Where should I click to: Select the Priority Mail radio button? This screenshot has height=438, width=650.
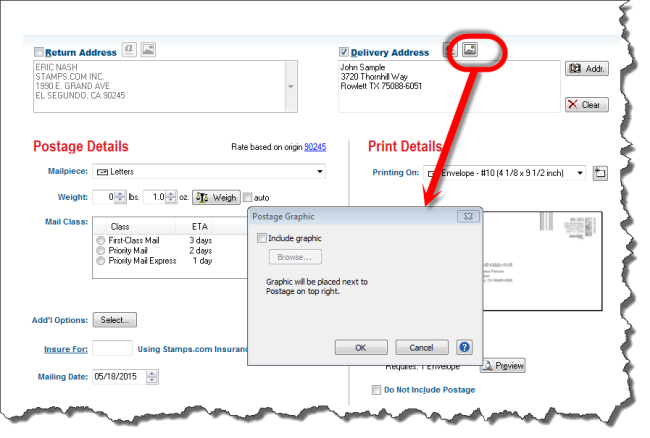coord(100,251)
